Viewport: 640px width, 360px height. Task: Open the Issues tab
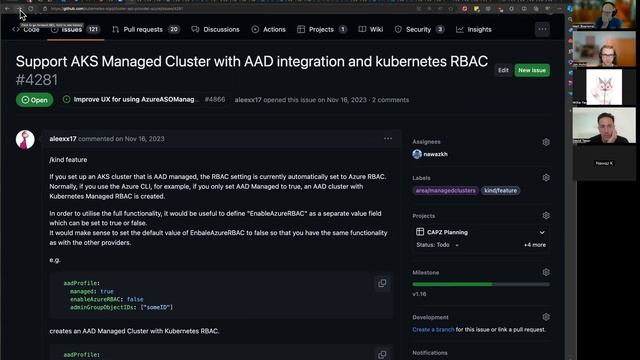tap(76, 29)
